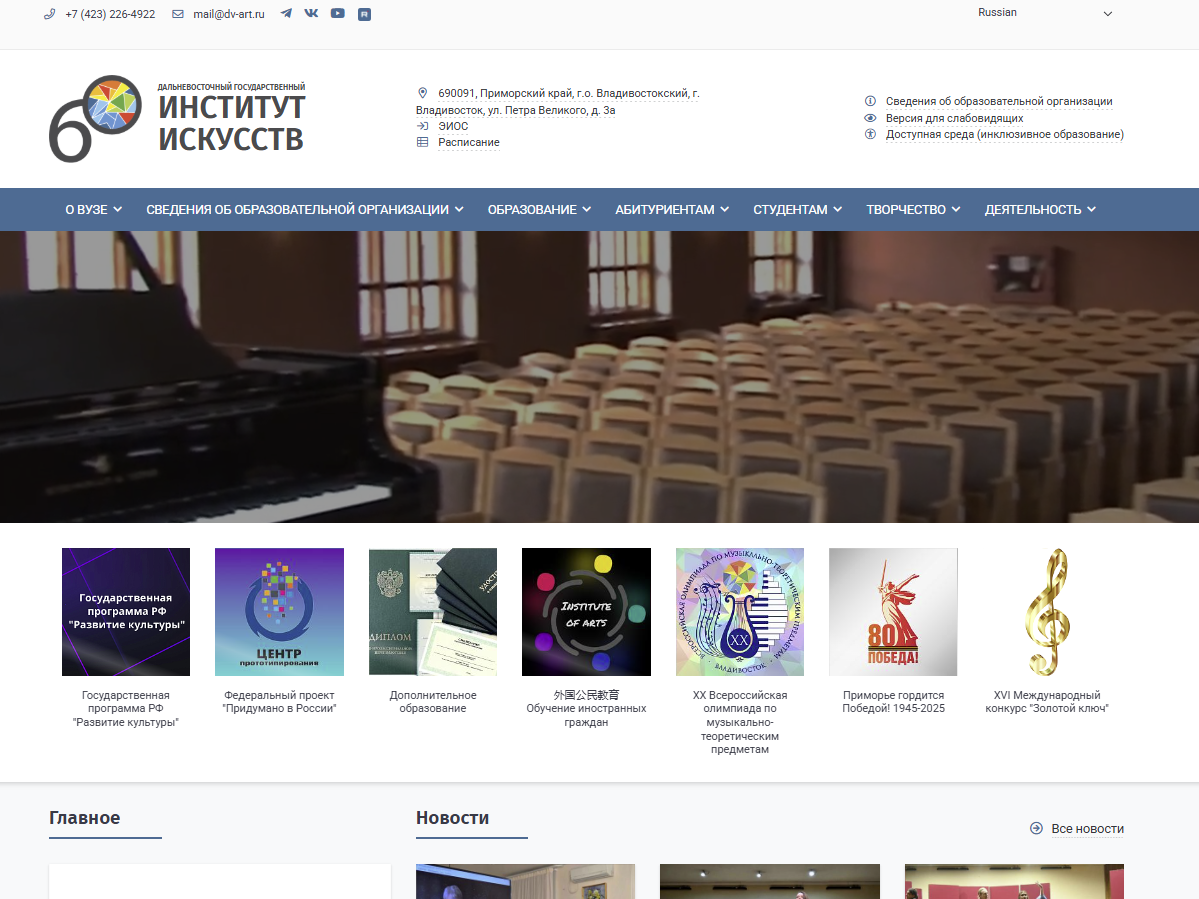
Task: Select the Дополнительное образование tile
Action: click(x=432, y=612)
